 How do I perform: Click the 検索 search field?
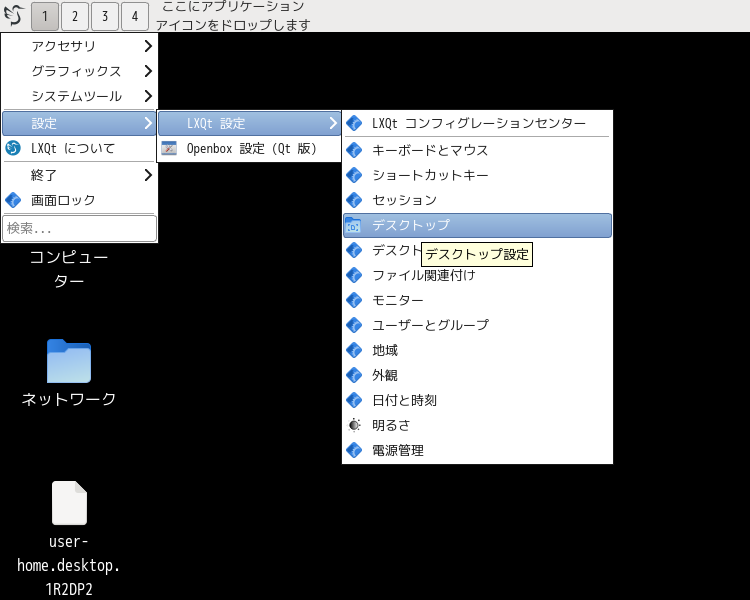(x=79, y=228)
